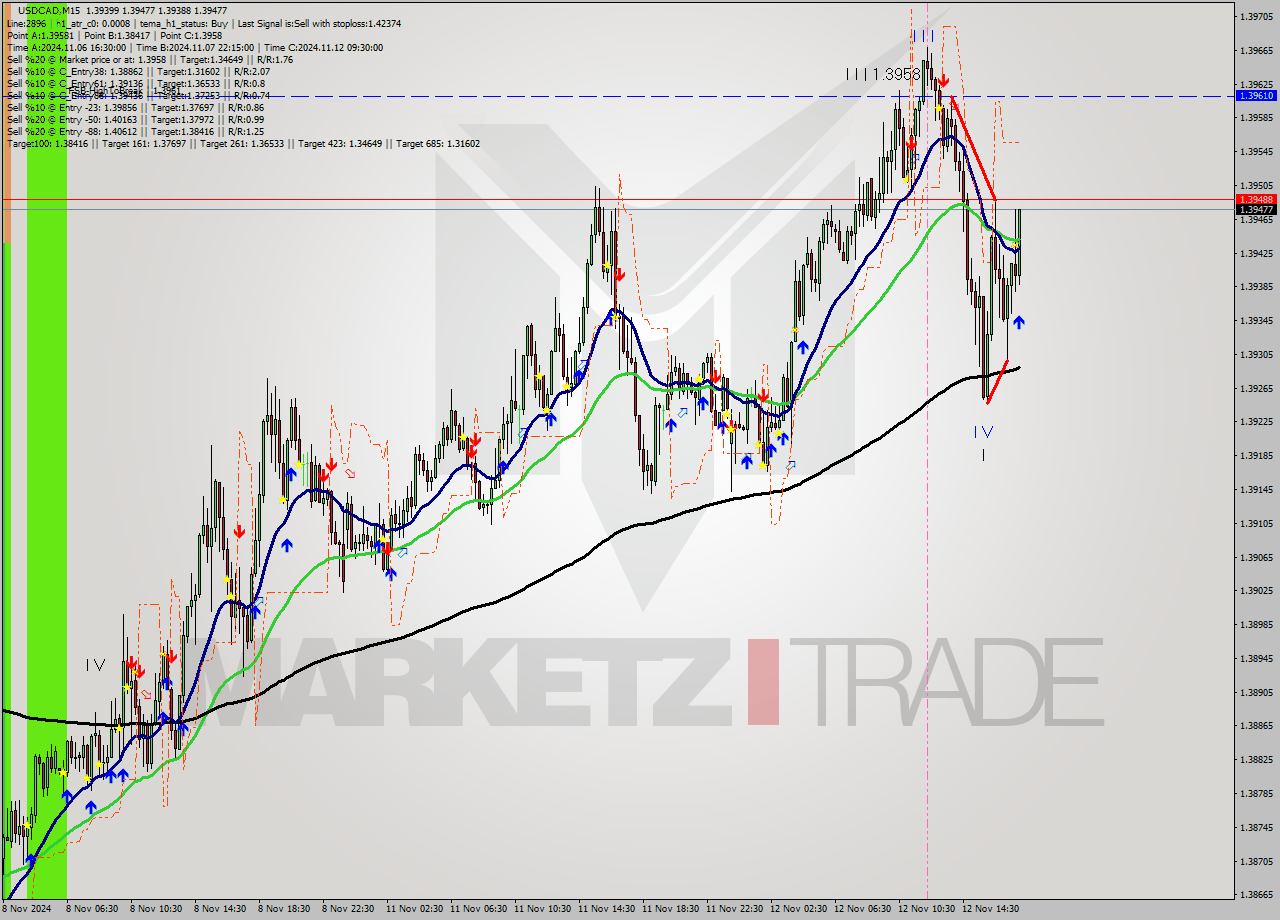This screenshot has width=1280, height=920.
Task: Select the 'Line:2896' indicator text
Action: click(x=26, y=23)
